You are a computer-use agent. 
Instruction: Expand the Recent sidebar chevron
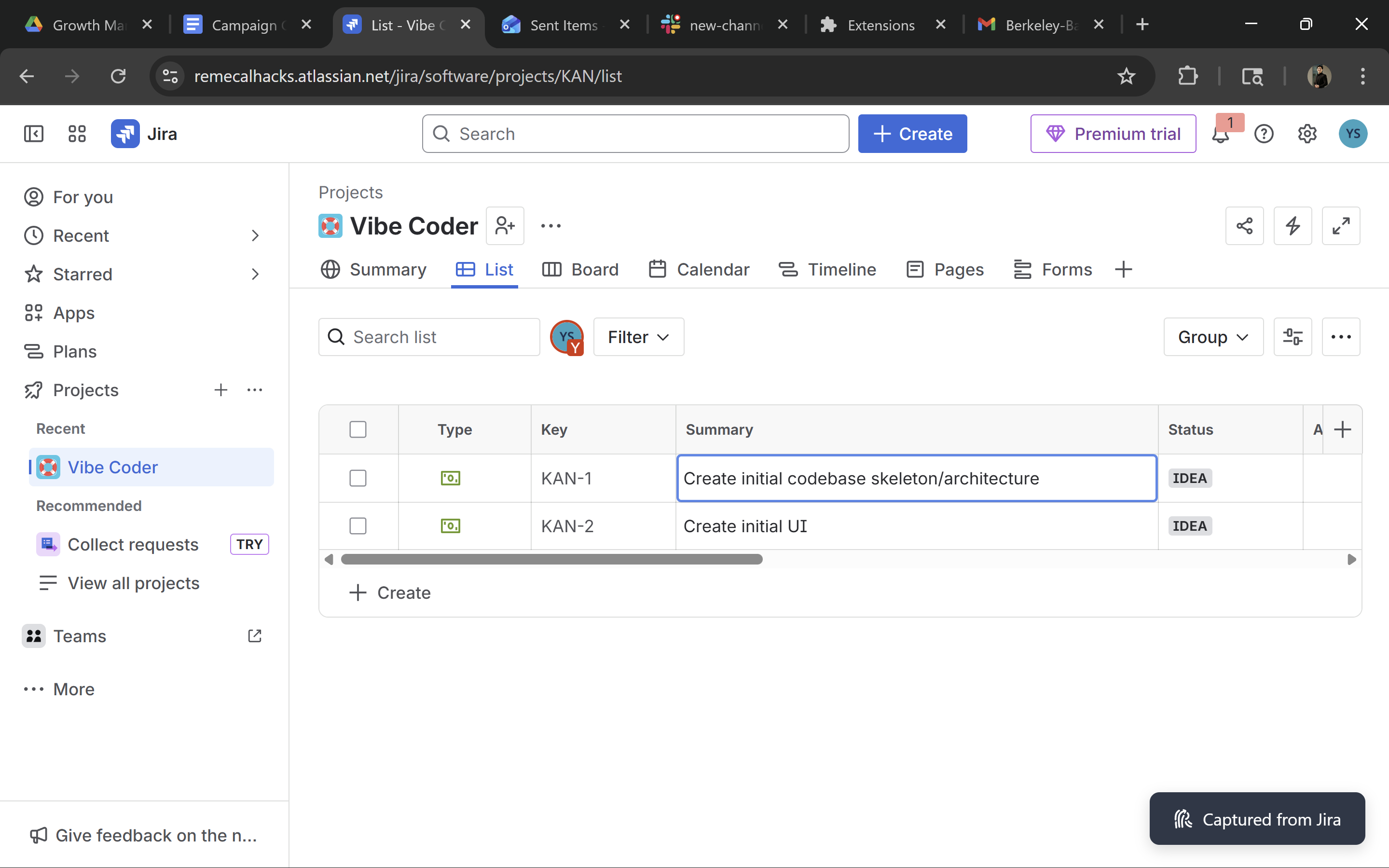(255, 235)
